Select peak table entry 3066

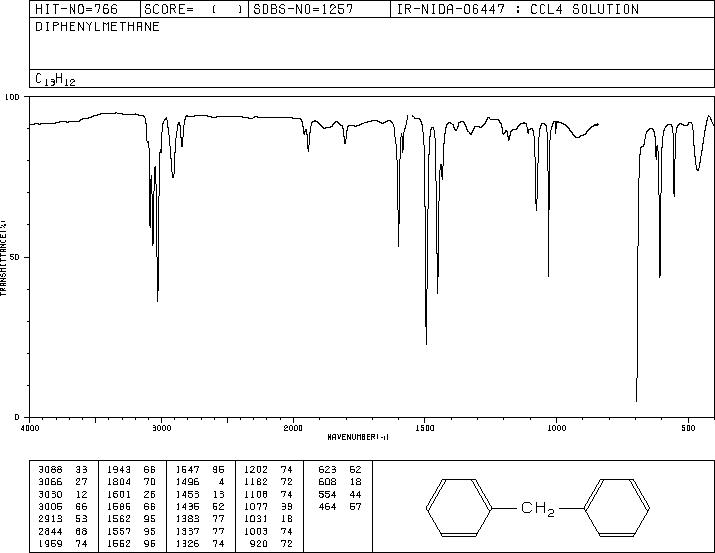[63, 482]
